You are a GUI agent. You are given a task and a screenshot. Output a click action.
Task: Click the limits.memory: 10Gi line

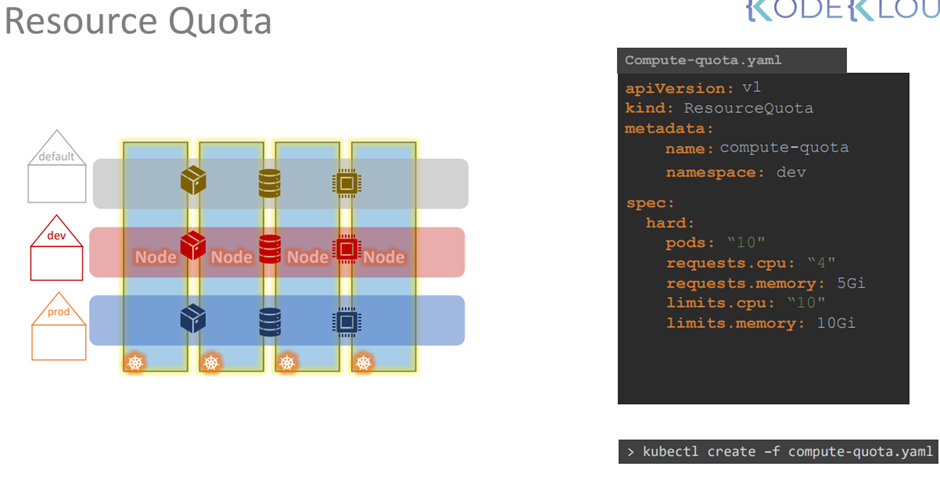coord(761,323)
